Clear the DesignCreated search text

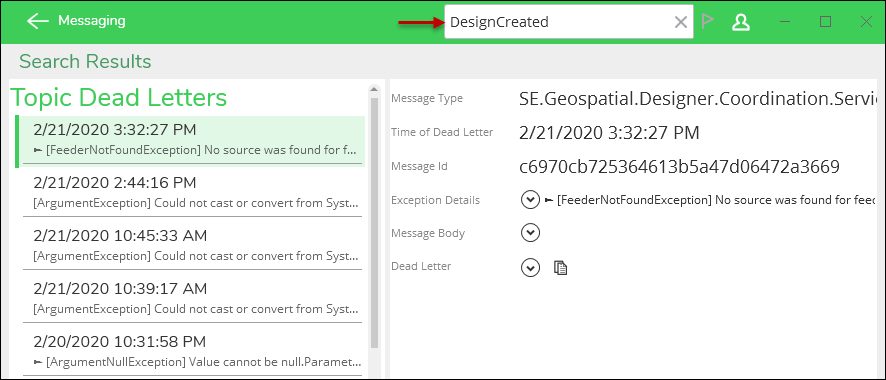coord(681,22)
